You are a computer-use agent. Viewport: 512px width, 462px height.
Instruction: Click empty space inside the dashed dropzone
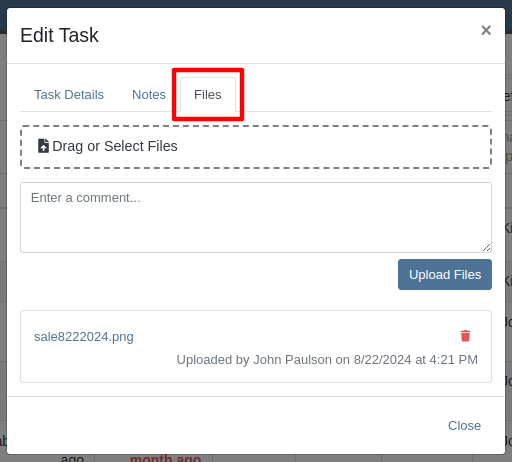click(333, 147)
